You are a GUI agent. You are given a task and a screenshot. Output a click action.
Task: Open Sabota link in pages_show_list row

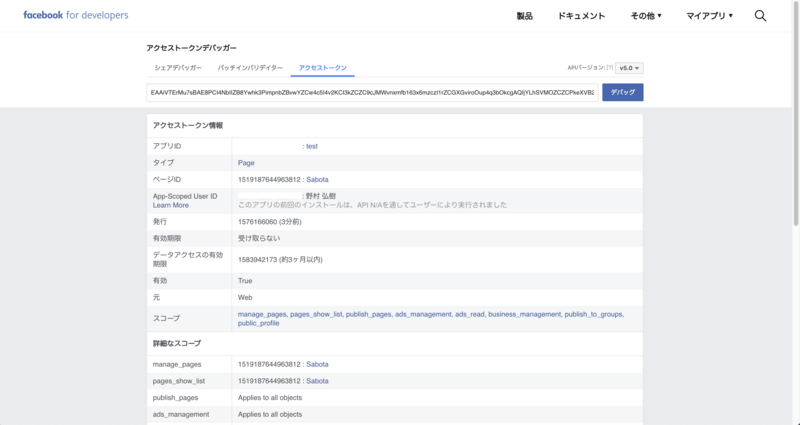(x=317, y=381)
